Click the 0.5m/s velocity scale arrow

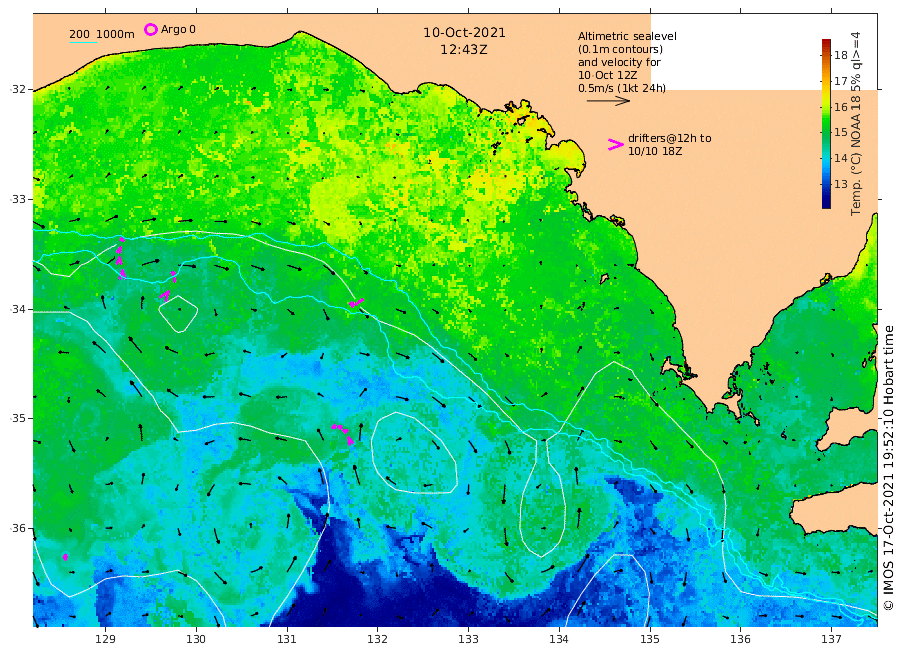(608, 100)
